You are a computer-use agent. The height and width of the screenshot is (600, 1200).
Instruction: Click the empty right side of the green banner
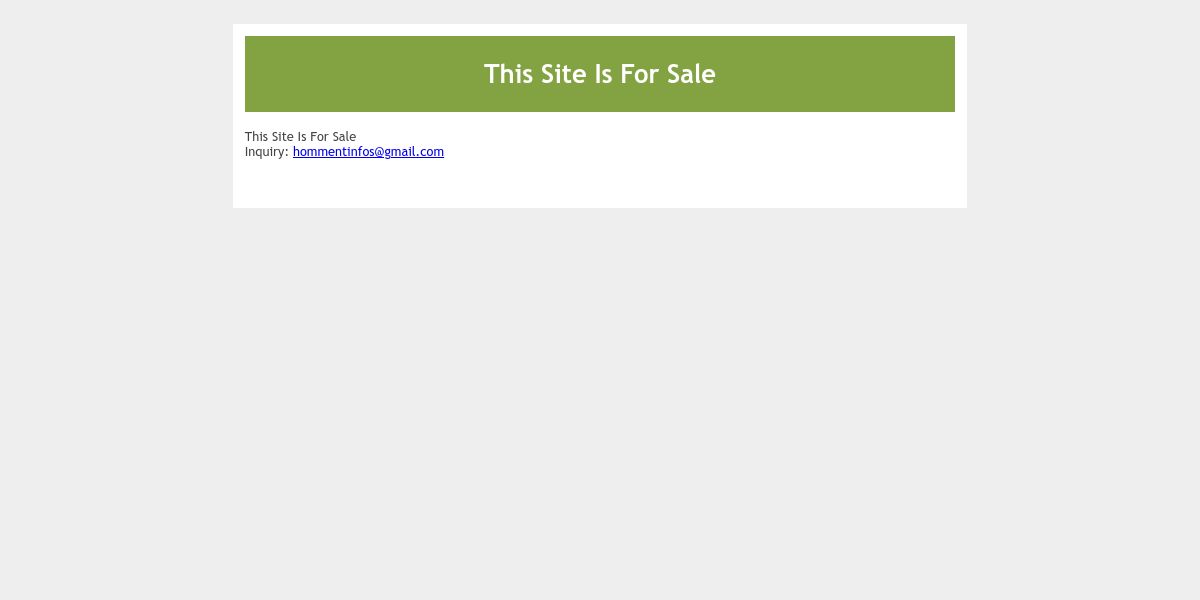[835, 74]
